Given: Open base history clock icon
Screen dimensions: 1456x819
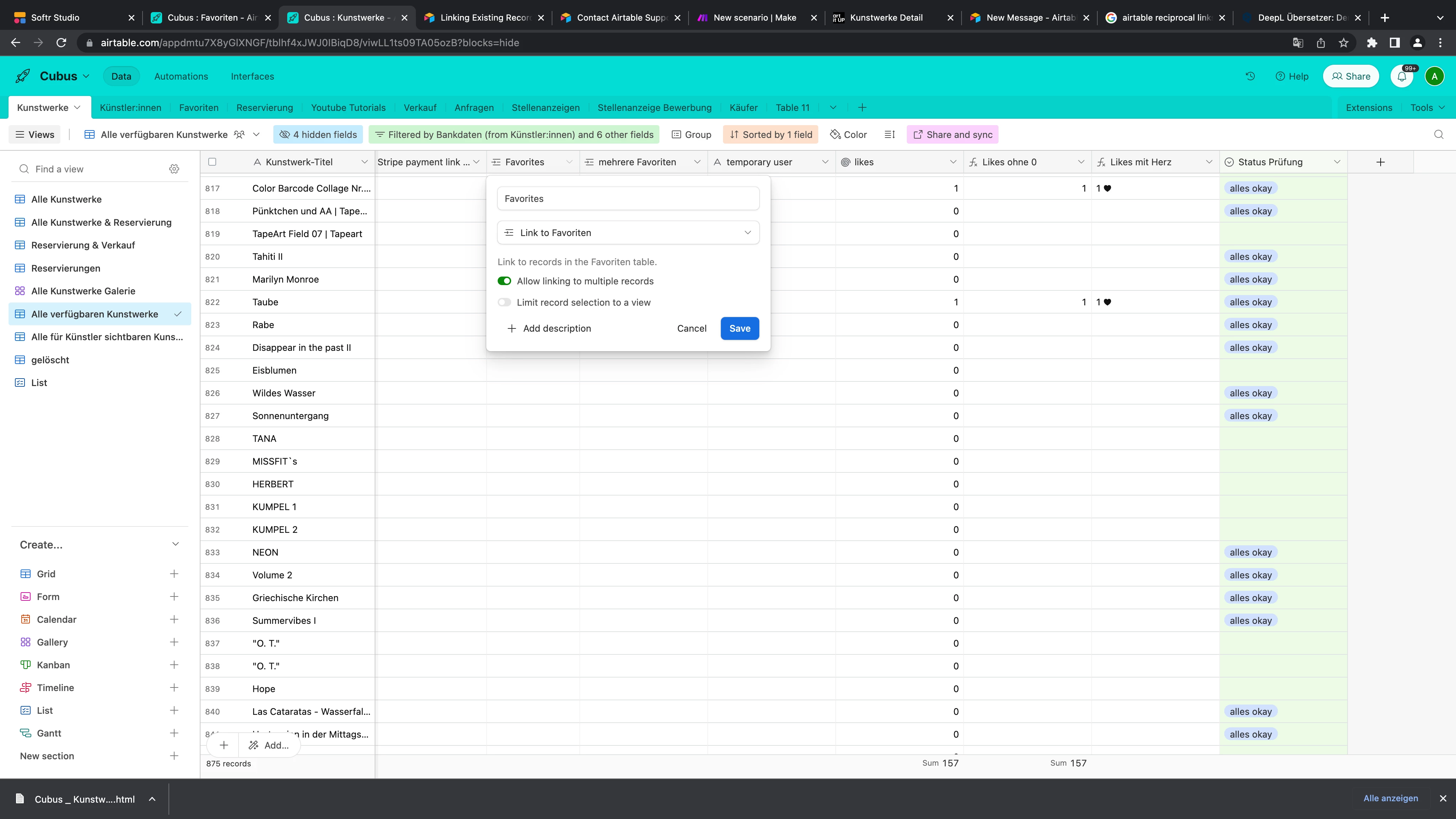Looking at the screenshot, I should [x=1250, y=76].
